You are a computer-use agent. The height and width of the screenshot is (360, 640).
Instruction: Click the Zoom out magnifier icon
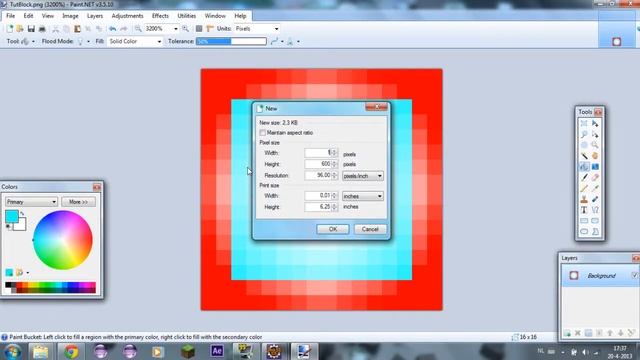coord(138,29)
